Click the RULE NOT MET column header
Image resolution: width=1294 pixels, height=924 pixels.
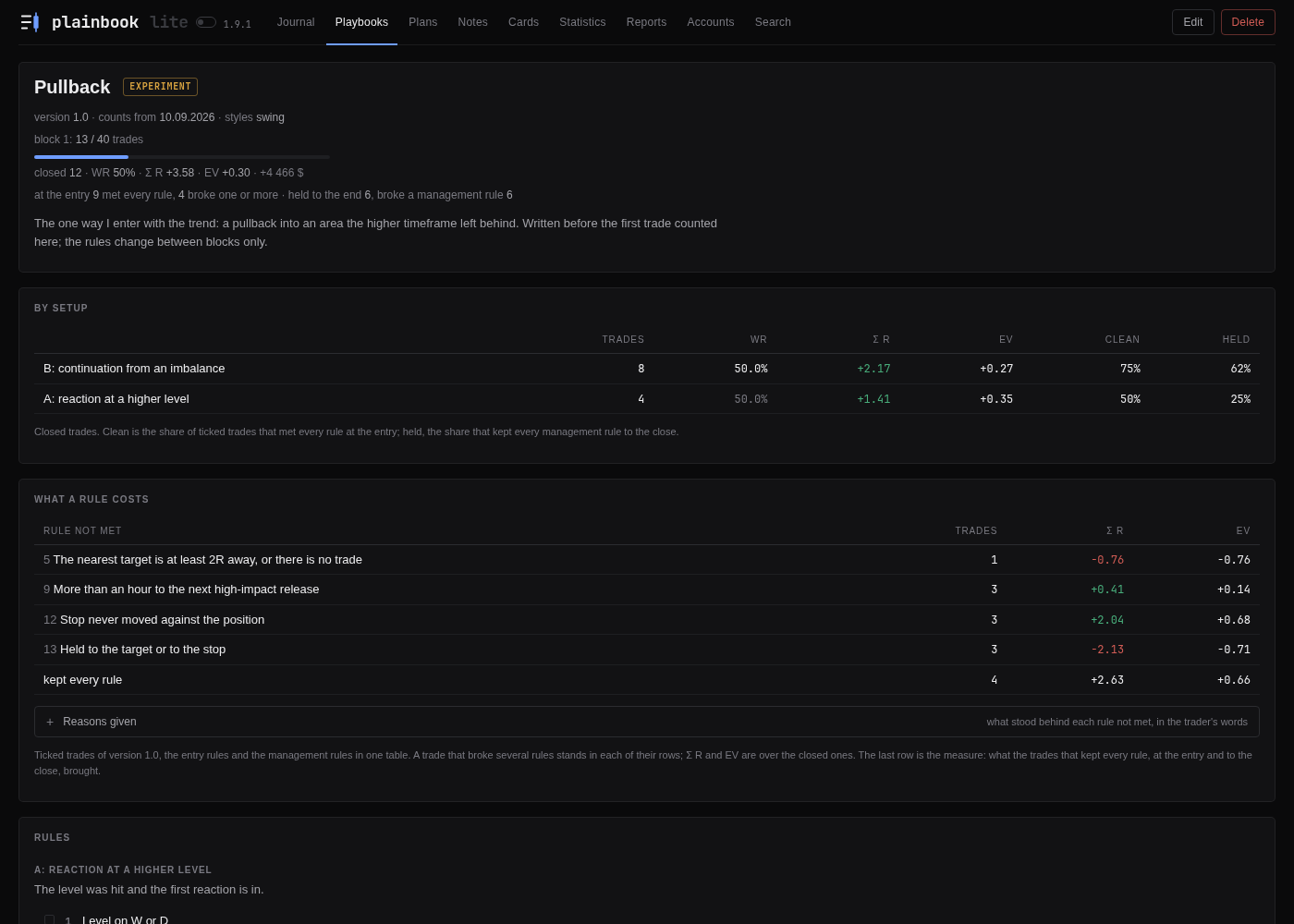(x=82, y=531)
